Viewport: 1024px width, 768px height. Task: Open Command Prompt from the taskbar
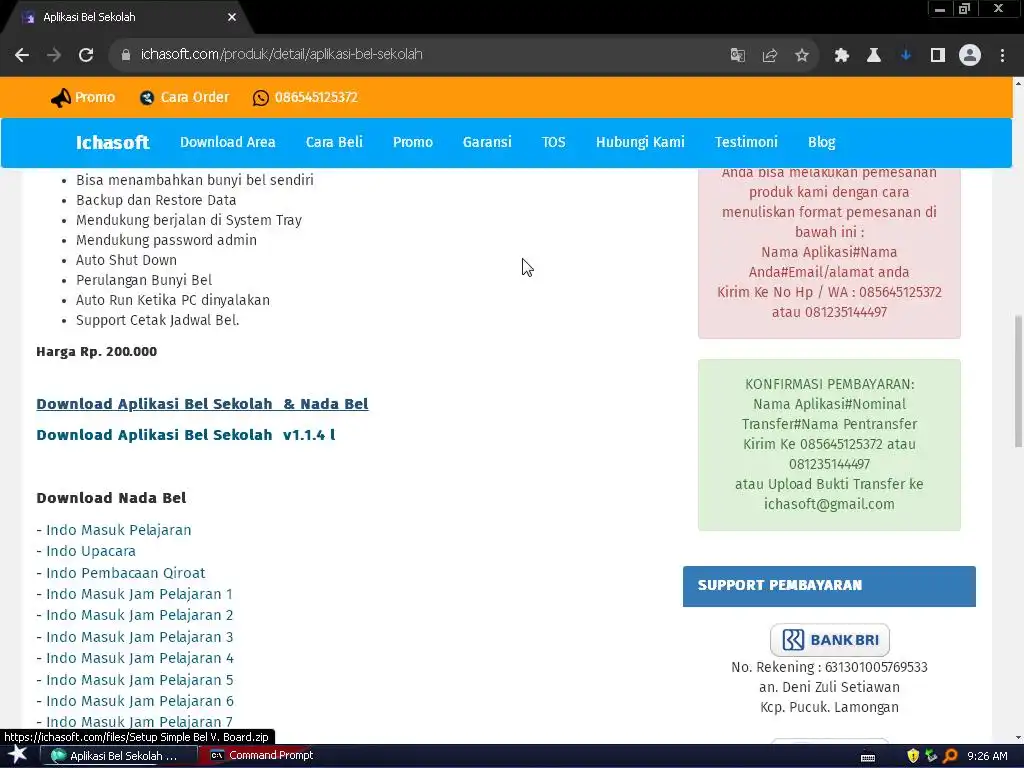(262, 755)
